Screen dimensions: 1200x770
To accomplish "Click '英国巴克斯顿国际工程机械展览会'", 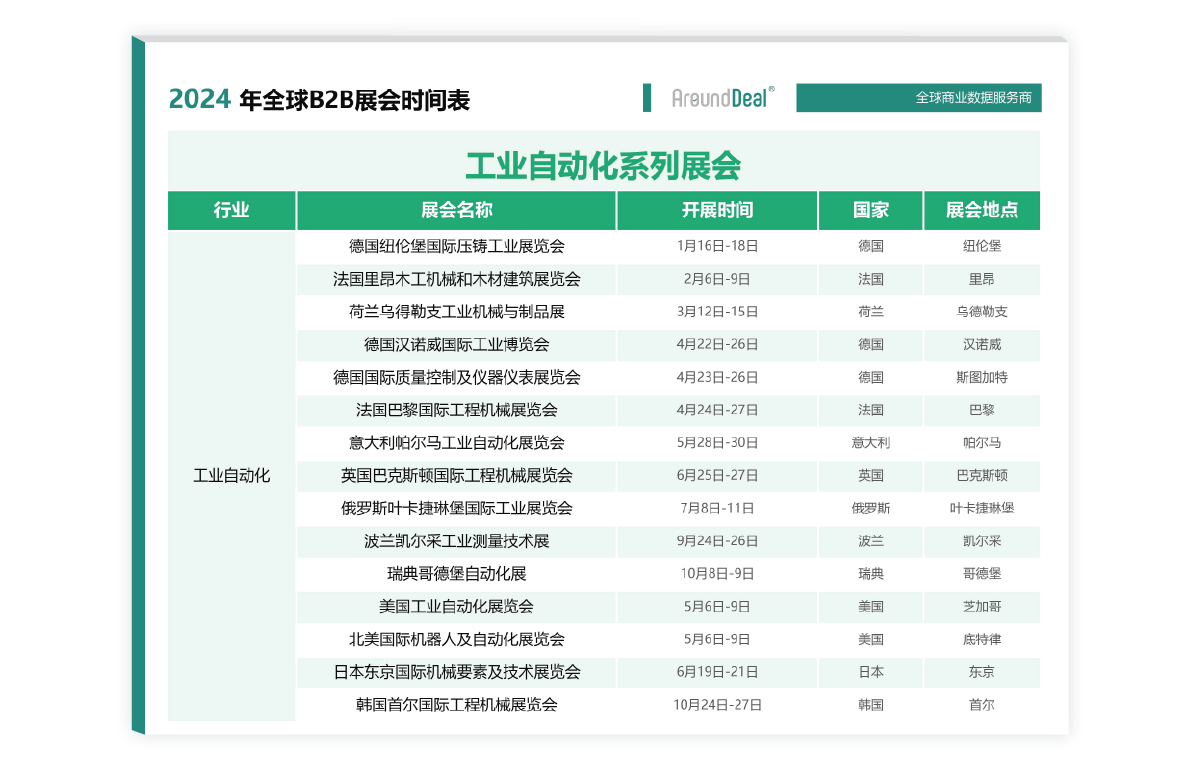I will click(x=457, y=476).
